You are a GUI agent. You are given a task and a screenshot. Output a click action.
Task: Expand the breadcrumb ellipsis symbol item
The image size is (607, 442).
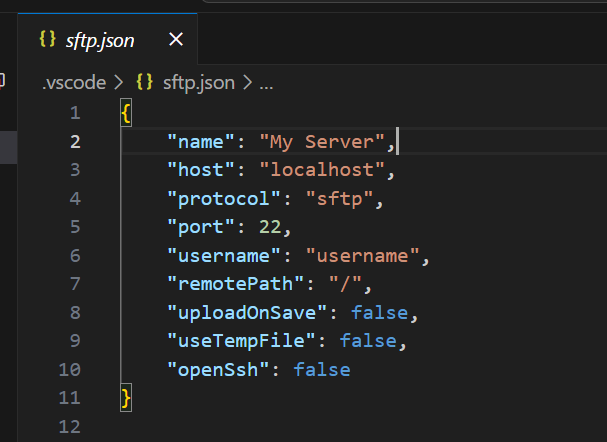(266, 83)
